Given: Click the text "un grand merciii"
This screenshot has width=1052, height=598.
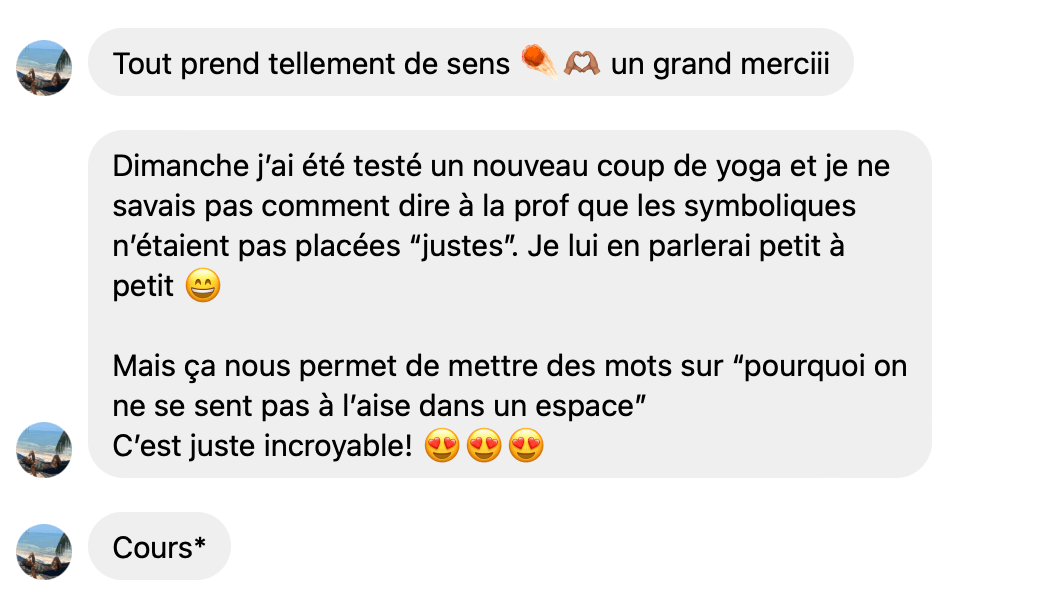Looking at the screenshot, I should coord(720,64).
